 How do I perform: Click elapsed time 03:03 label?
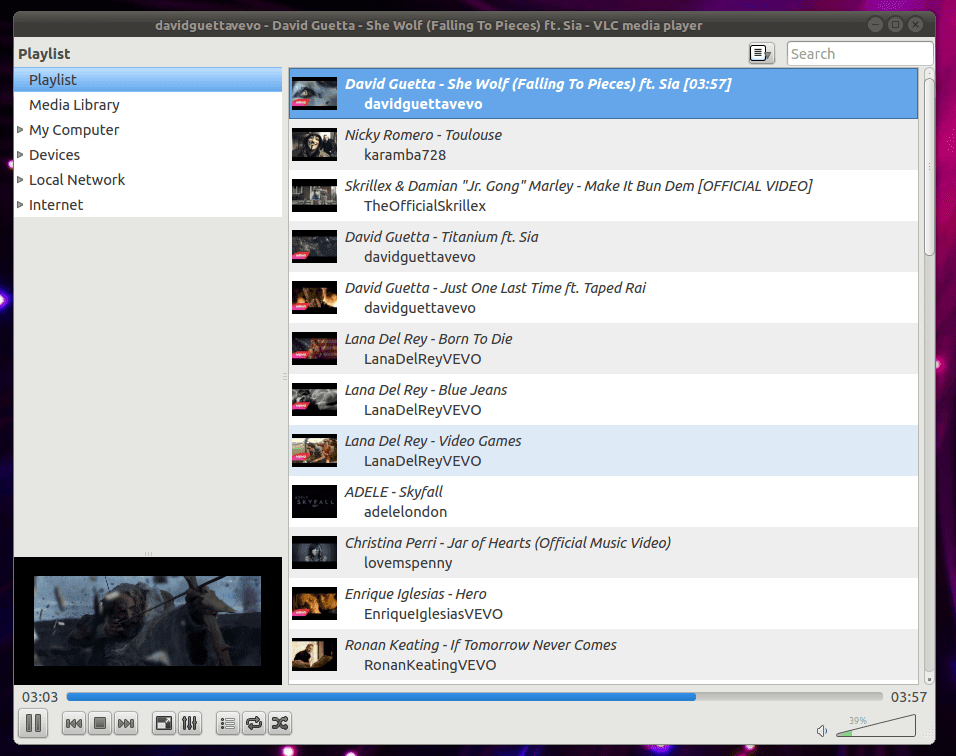tap(40, 697)
